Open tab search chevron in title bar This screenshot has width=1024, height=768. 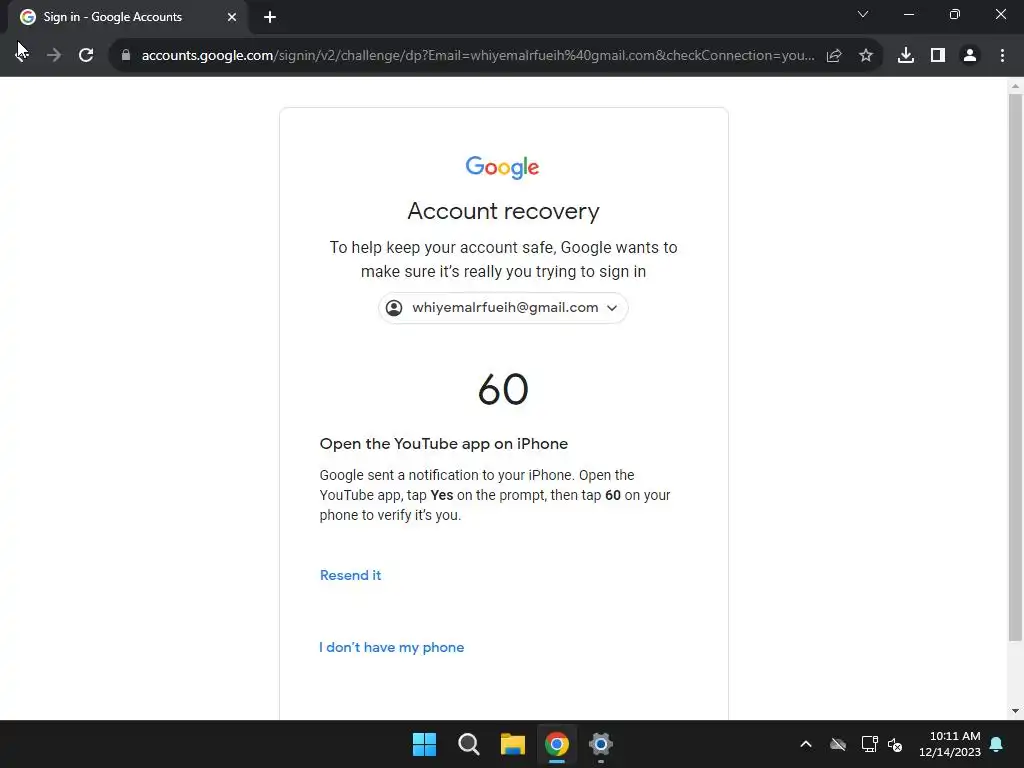click(x=863, y=14)
